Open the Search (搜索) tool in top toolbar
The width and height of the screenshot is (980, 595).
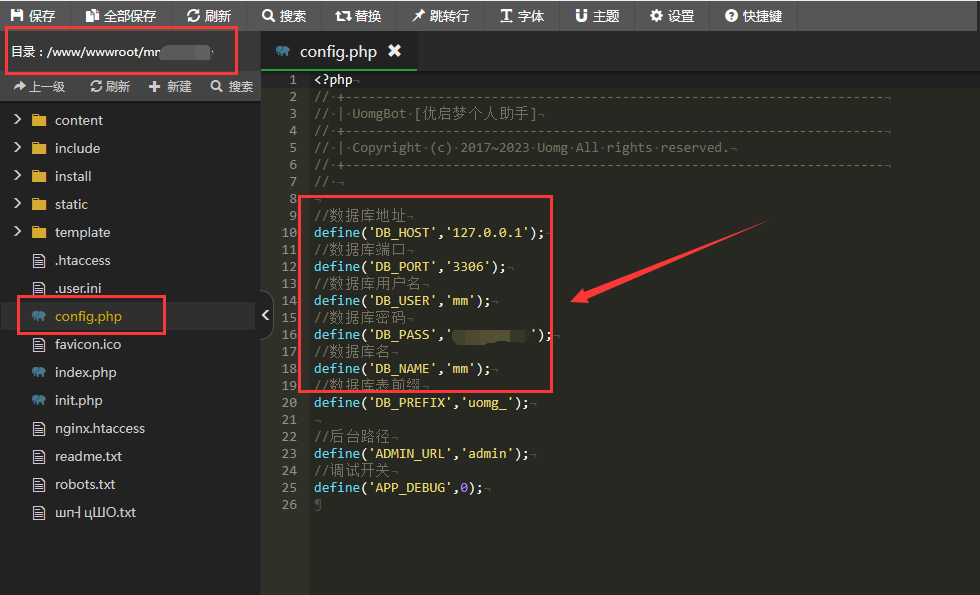(x=284, y=16)
